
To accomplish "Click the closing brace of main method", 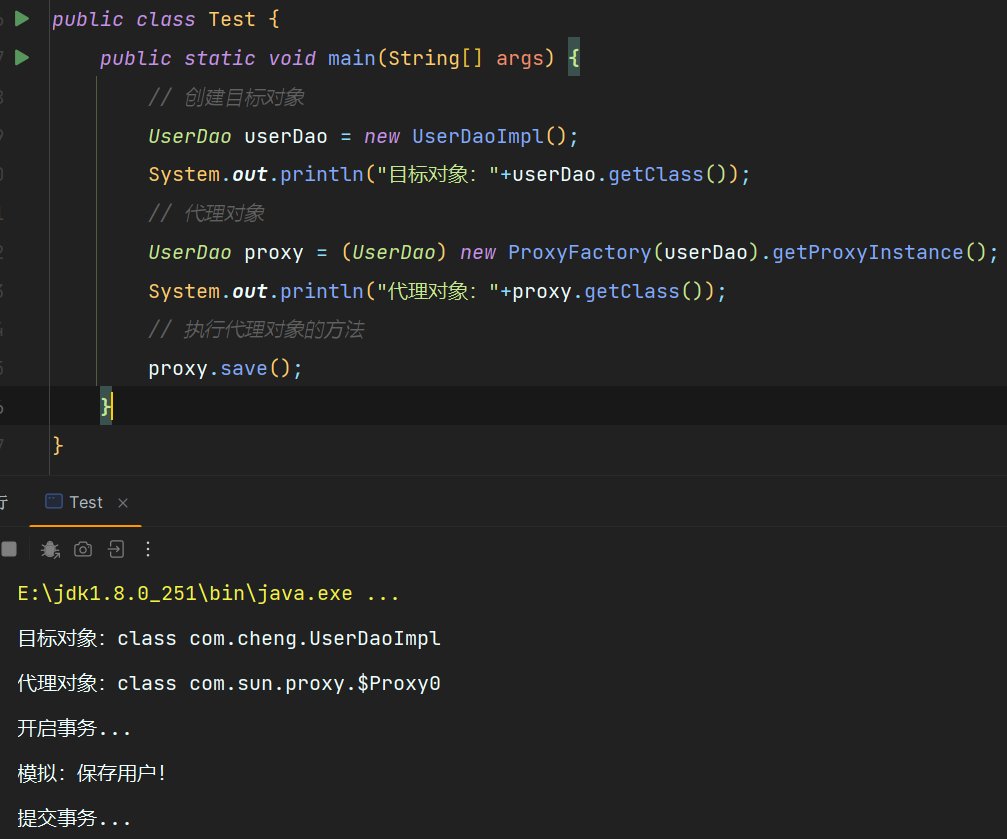I will [x=105, y=406].
